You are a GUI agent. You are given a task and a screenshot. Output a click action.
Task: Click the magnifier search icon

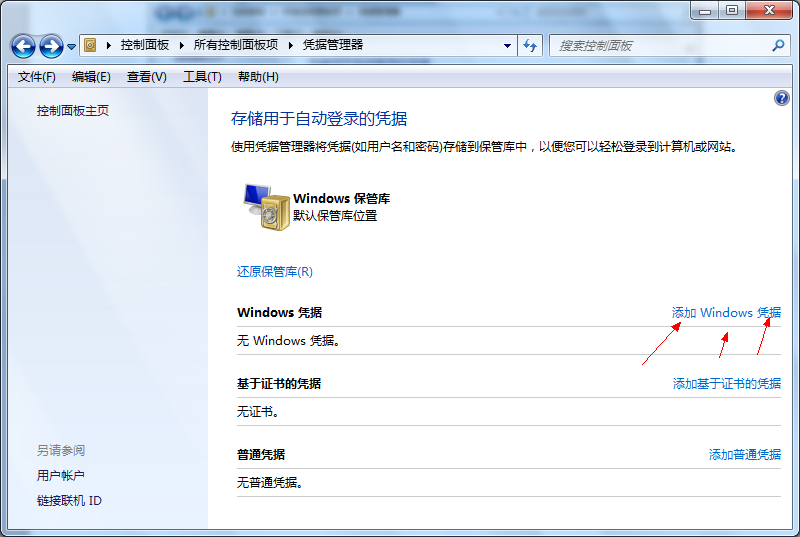click(x=778, y=46)
